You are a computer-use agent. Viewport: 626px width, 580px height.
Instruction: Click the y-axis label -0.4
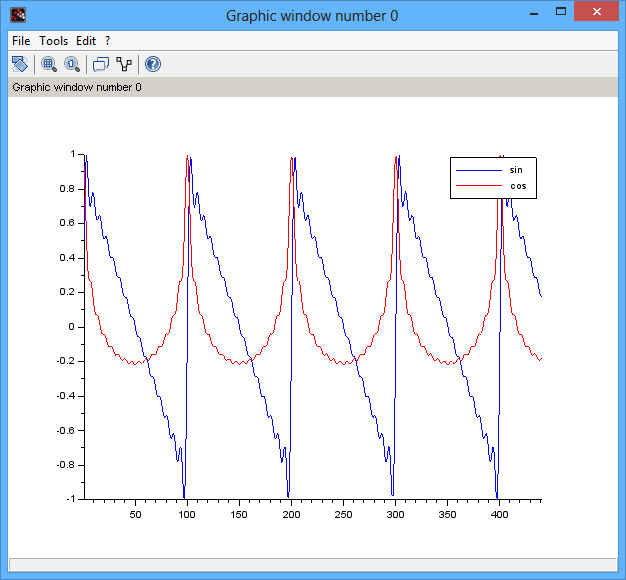pos(66,396)
